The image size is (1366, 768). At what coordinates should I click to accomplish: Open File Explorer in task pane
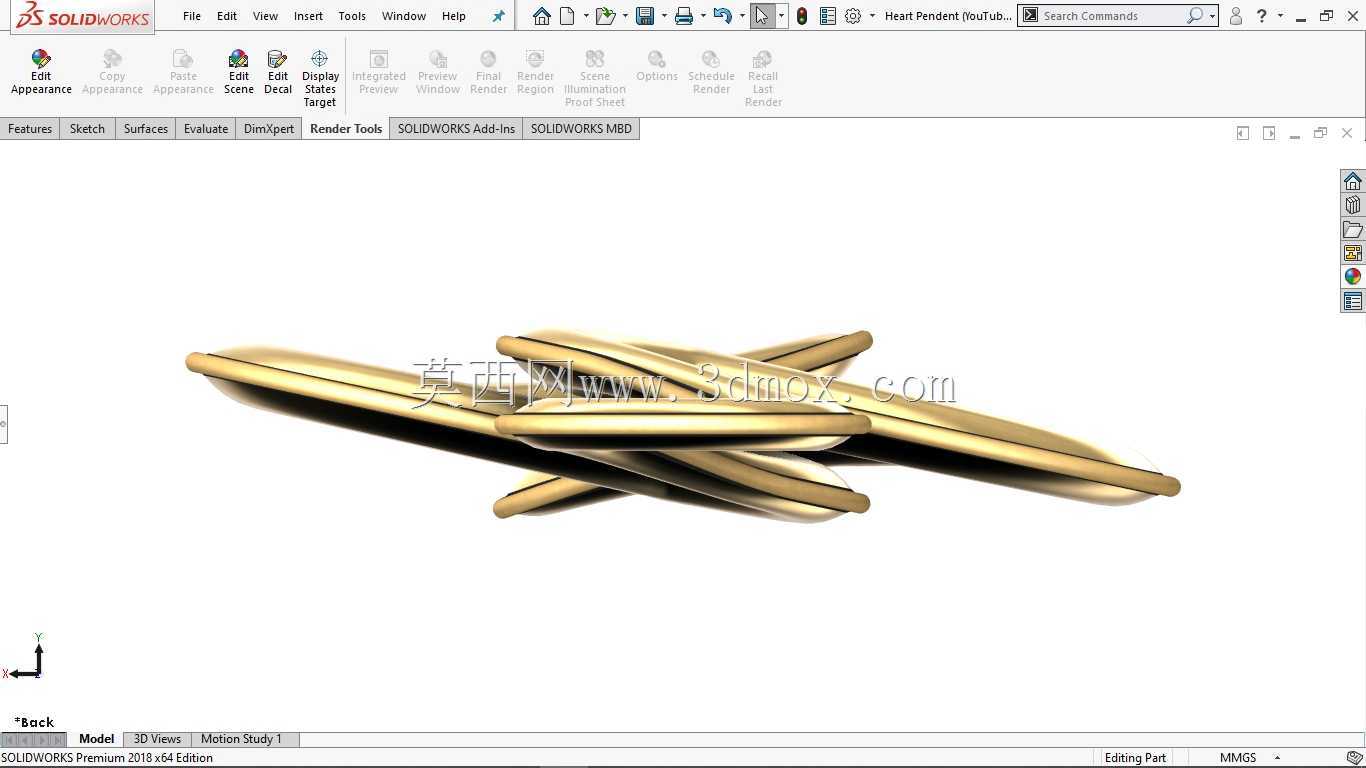pos(1353,229)
